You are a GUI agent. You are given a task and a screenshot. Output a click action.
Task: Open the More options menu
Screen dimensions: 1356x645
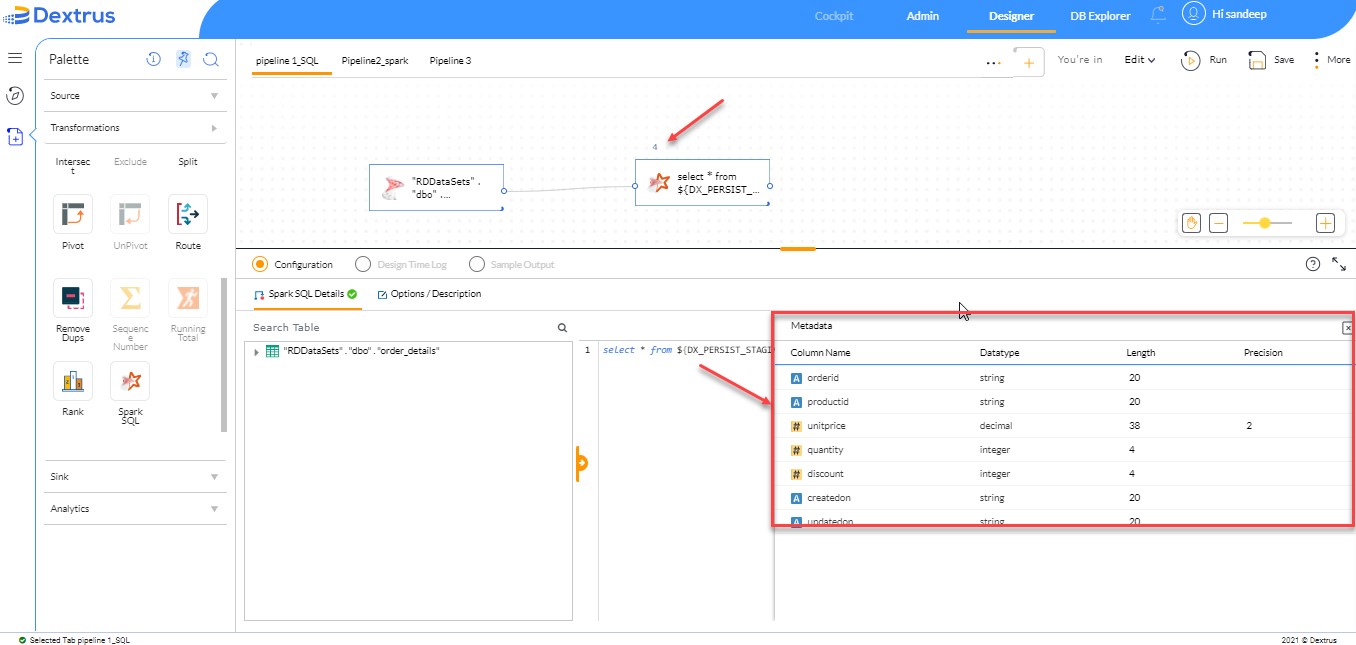1331,60
